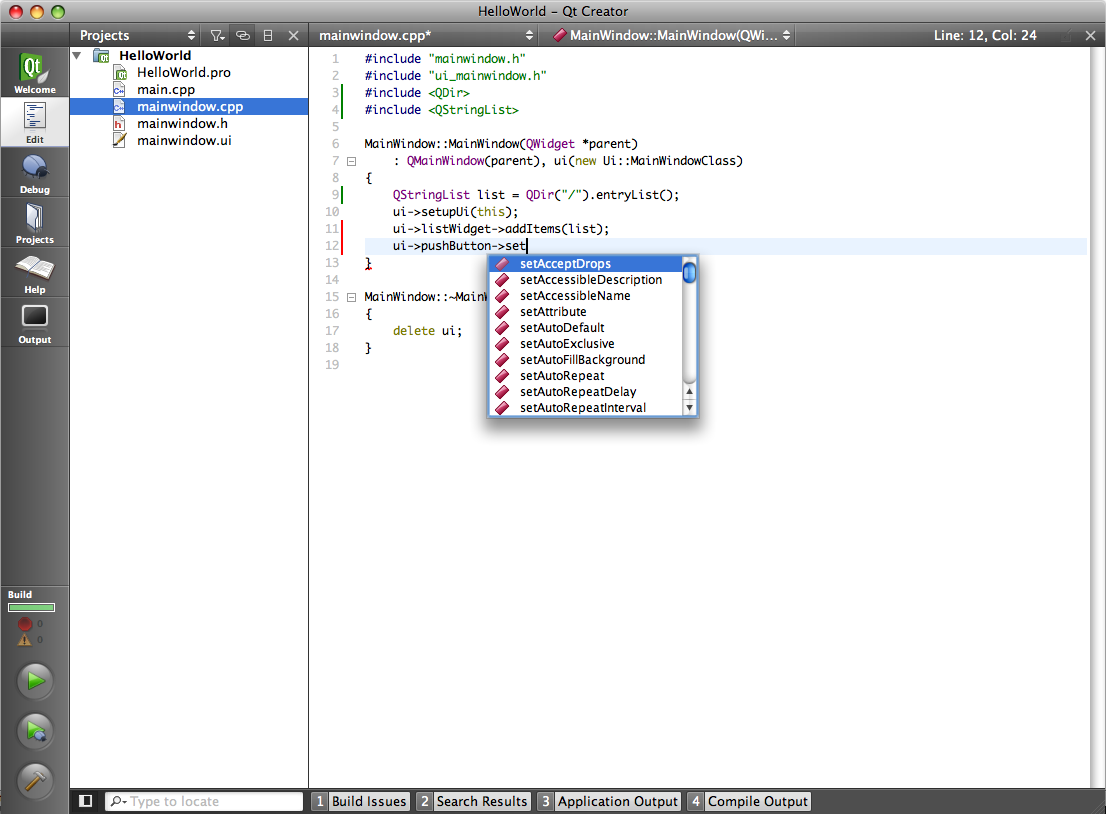Switch to Compile Output pane
The height and width of the screenshot is (814, 1106).
click(748, 801)
